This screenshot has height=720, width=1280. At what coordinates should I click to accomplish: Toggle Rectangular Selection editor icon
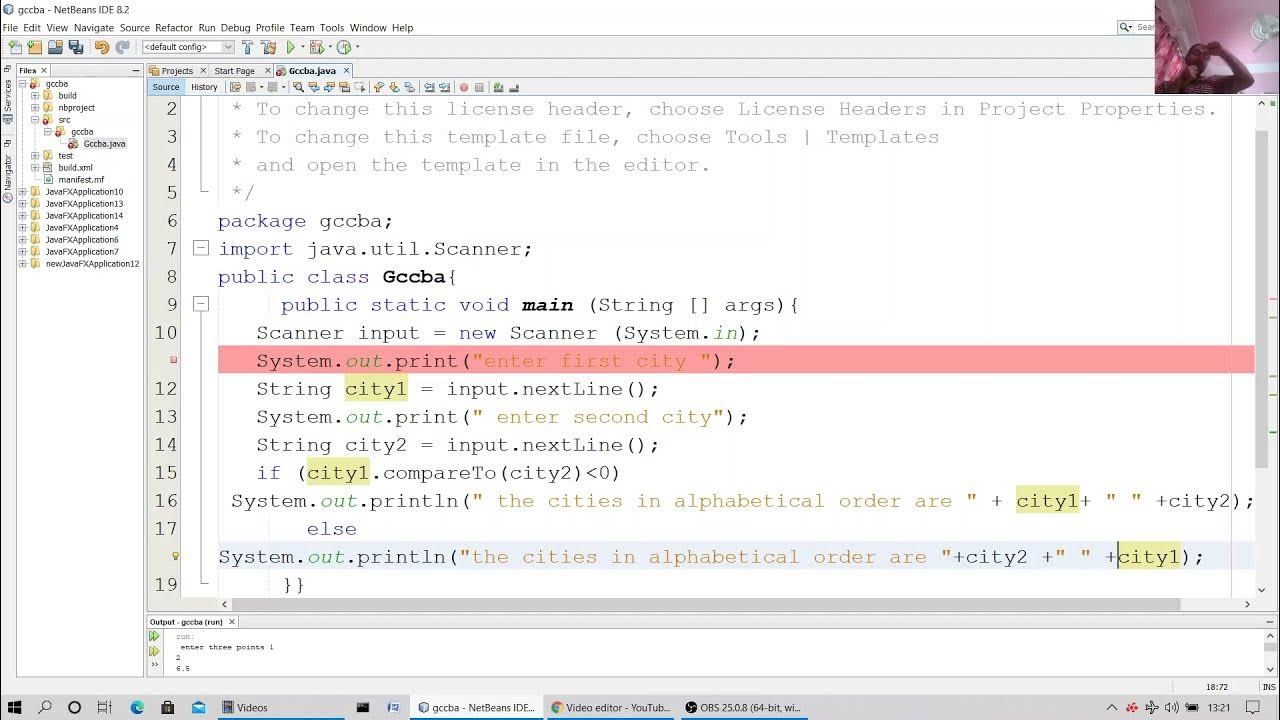(359, 87)
